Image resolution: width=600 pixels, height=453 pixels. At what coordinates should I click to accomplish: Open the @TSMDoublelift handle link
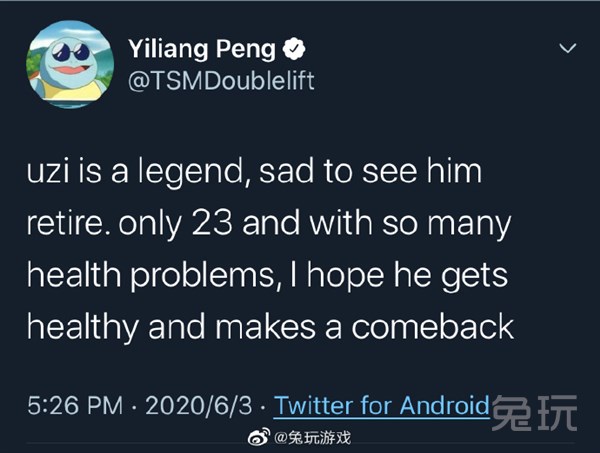[x=221, y=80]
